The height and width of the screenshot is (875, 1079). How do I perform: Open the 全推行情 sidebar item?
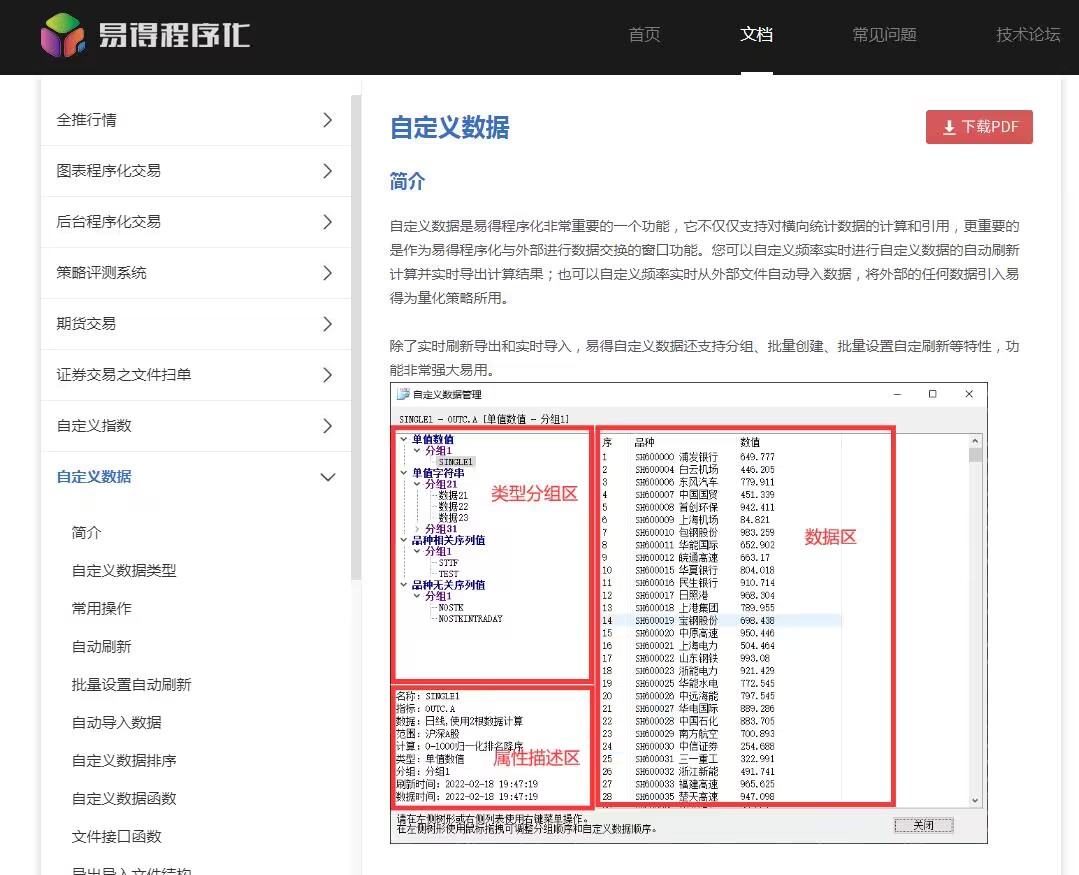tap(87, 120)
